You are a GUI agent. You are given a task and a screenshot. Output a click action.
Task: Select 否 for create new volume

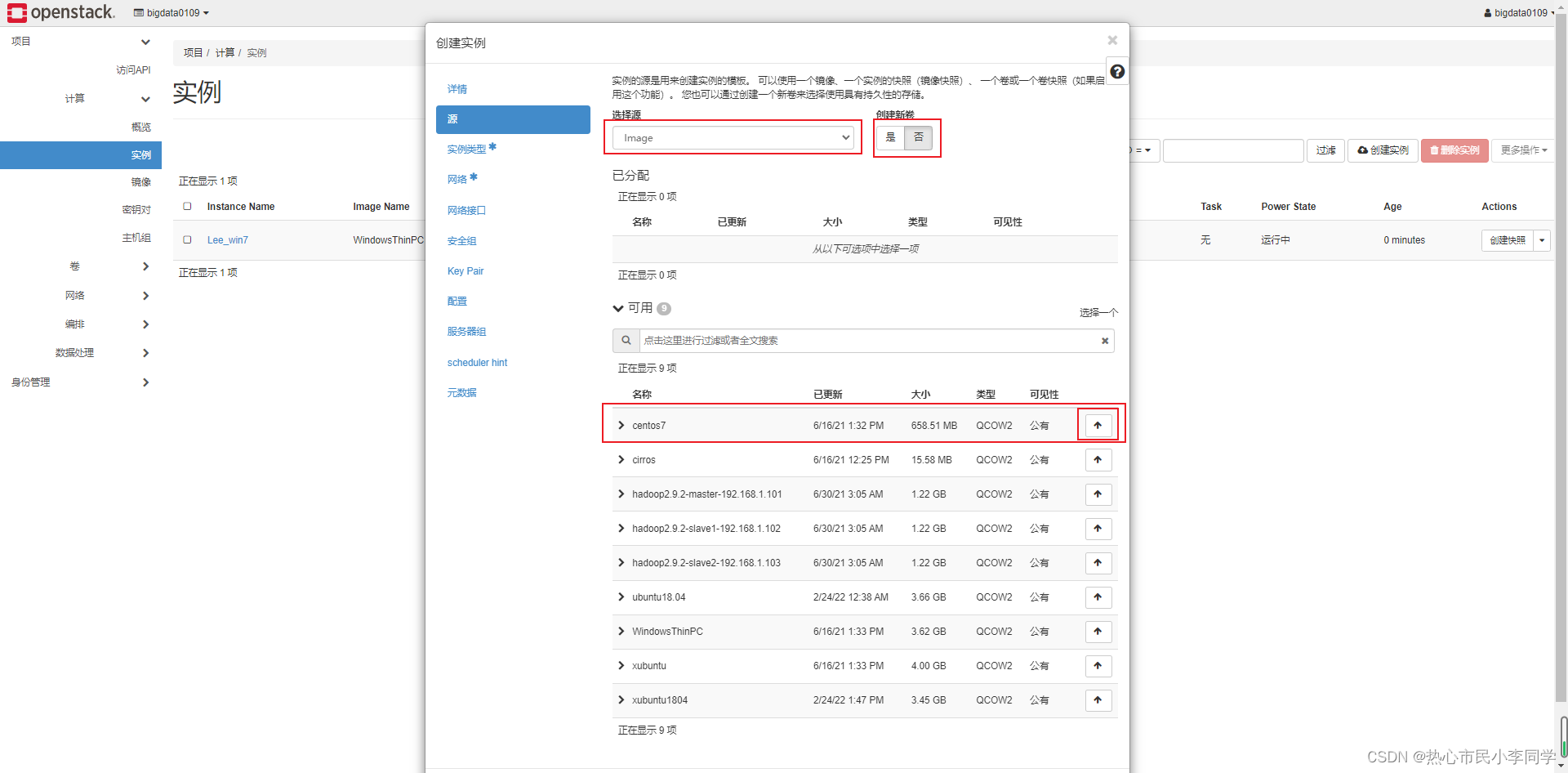coord(919,137)
